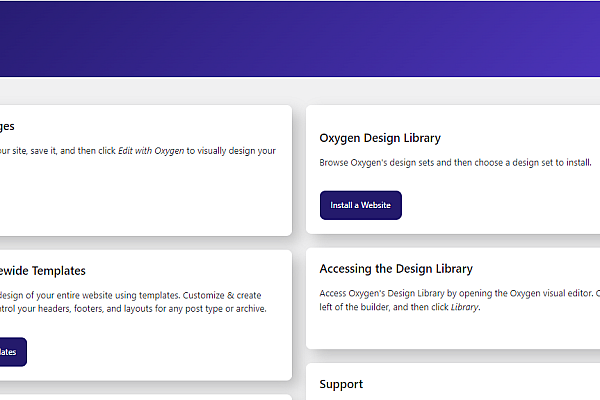Click the 'headers, footers, and layouts' sentence
The width and height of the screenshot is (600, 400).
[133, 309]
